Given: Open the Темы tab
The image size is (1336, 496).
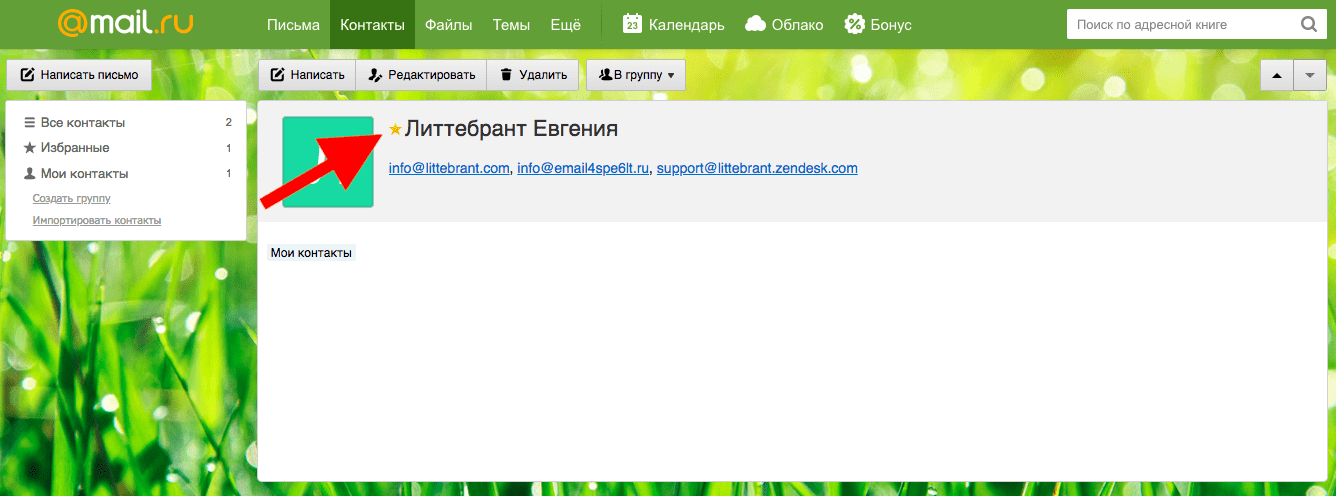Looking at the screenshot, I should [x=511, y=24].
